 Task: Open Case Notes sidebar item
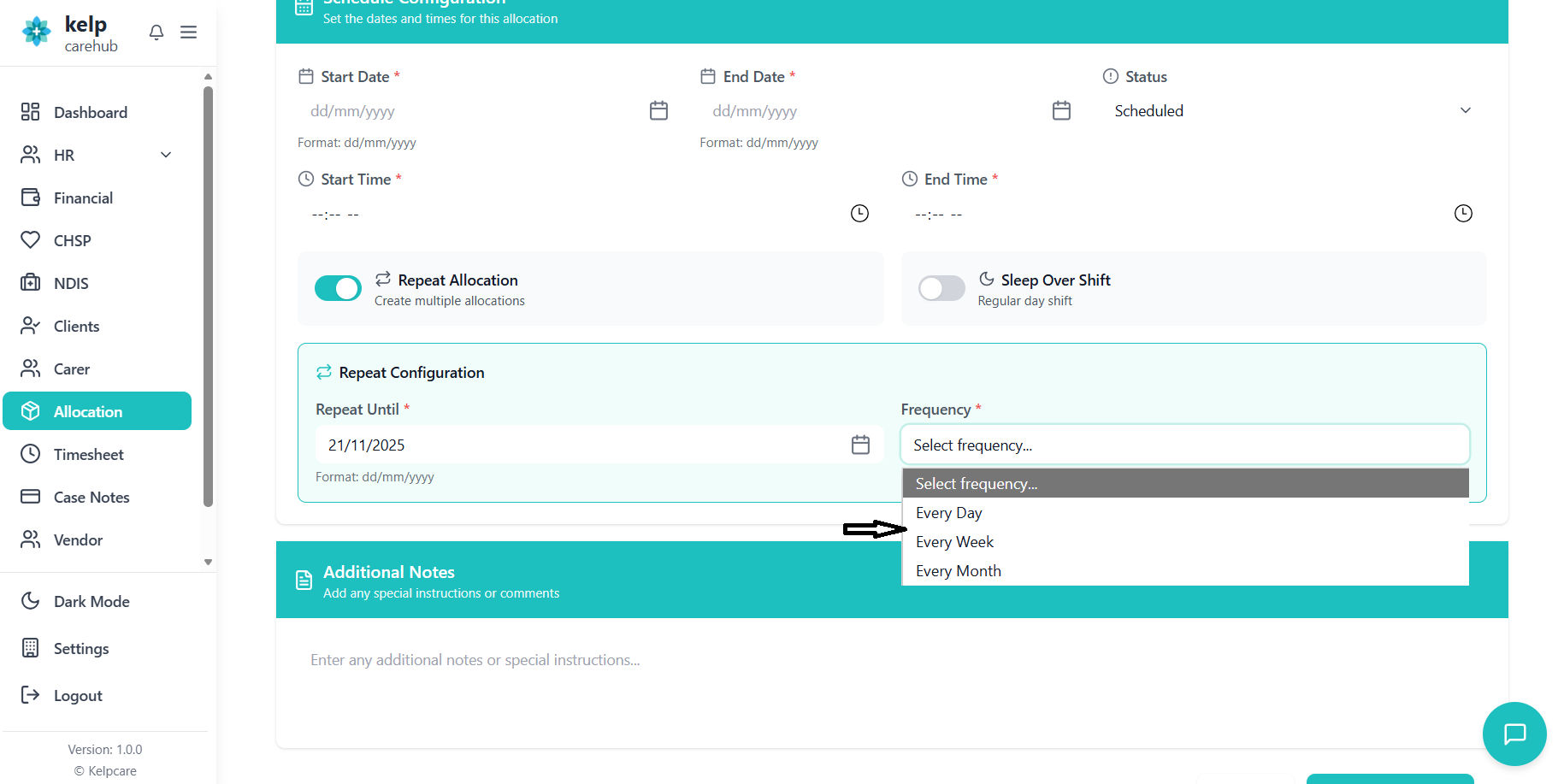click(91, 498)
